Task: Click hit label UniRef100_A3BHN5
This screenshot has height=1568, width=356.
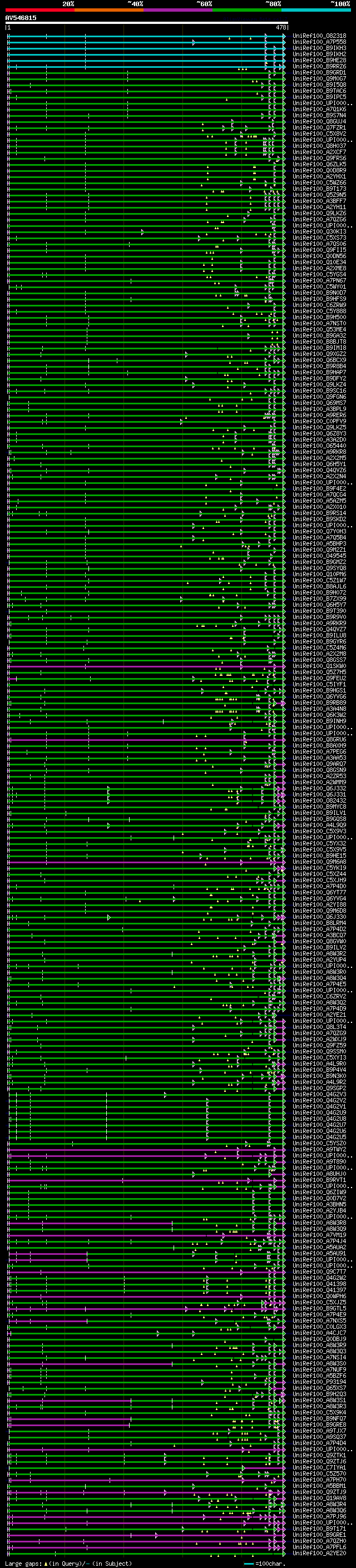Action: [319, 1204]
